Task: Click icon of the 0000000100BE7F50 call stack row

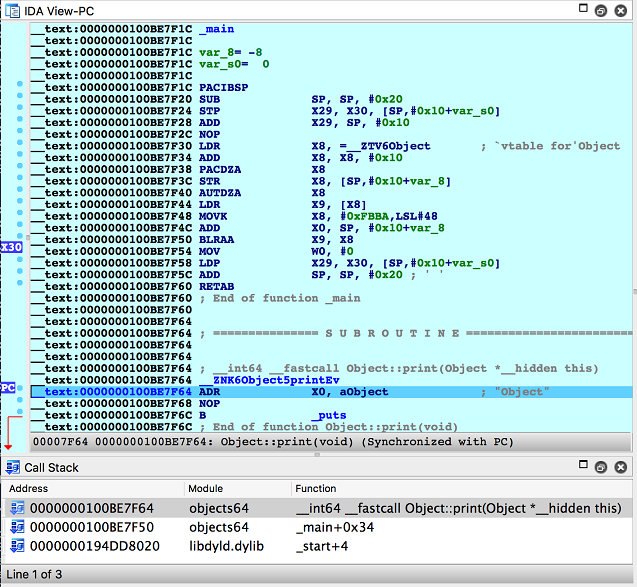Action: 17,527
